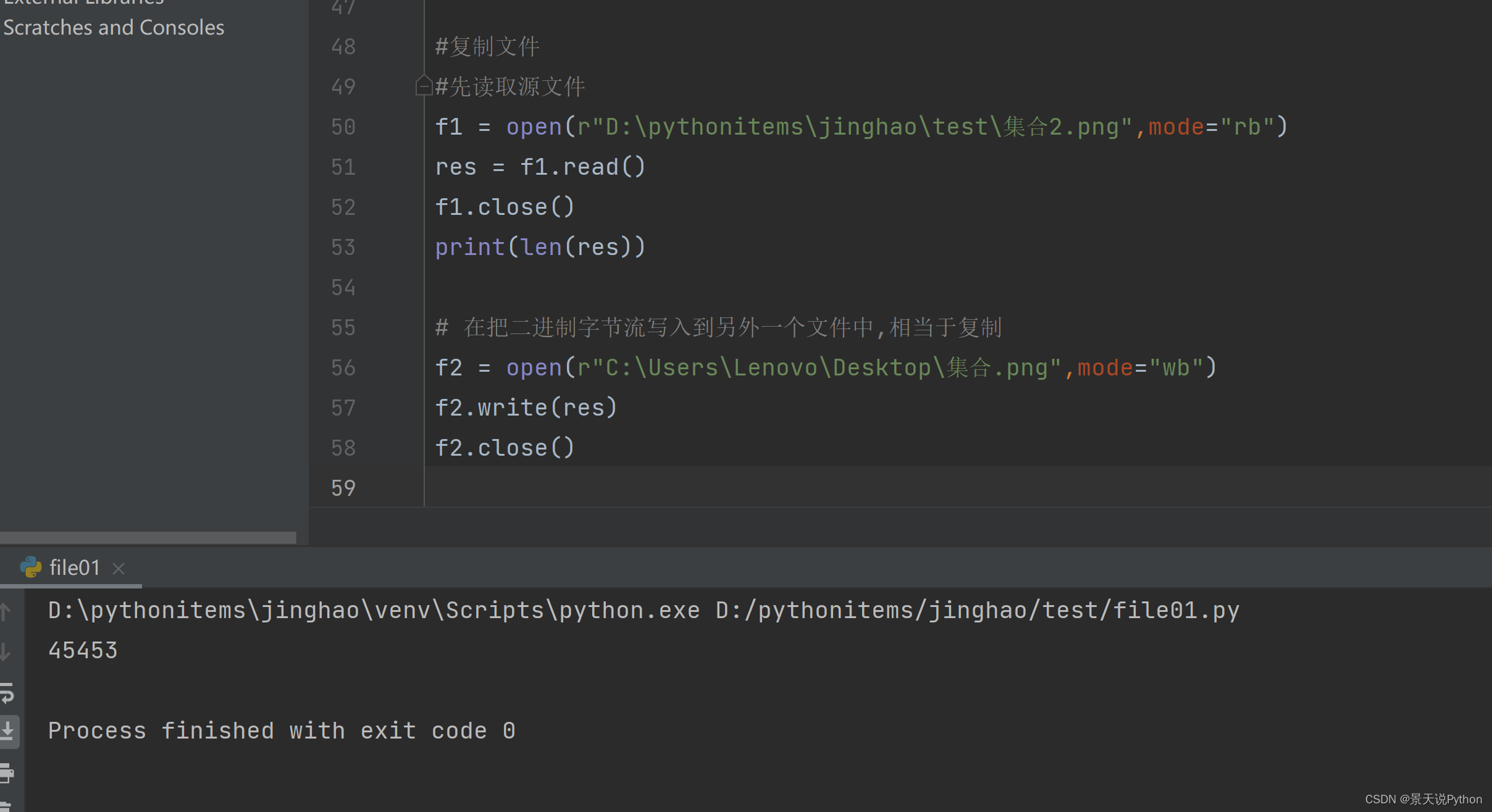Click the Python icon on file01 tab
Screen dimensions: 1492x812
point(30,567)
